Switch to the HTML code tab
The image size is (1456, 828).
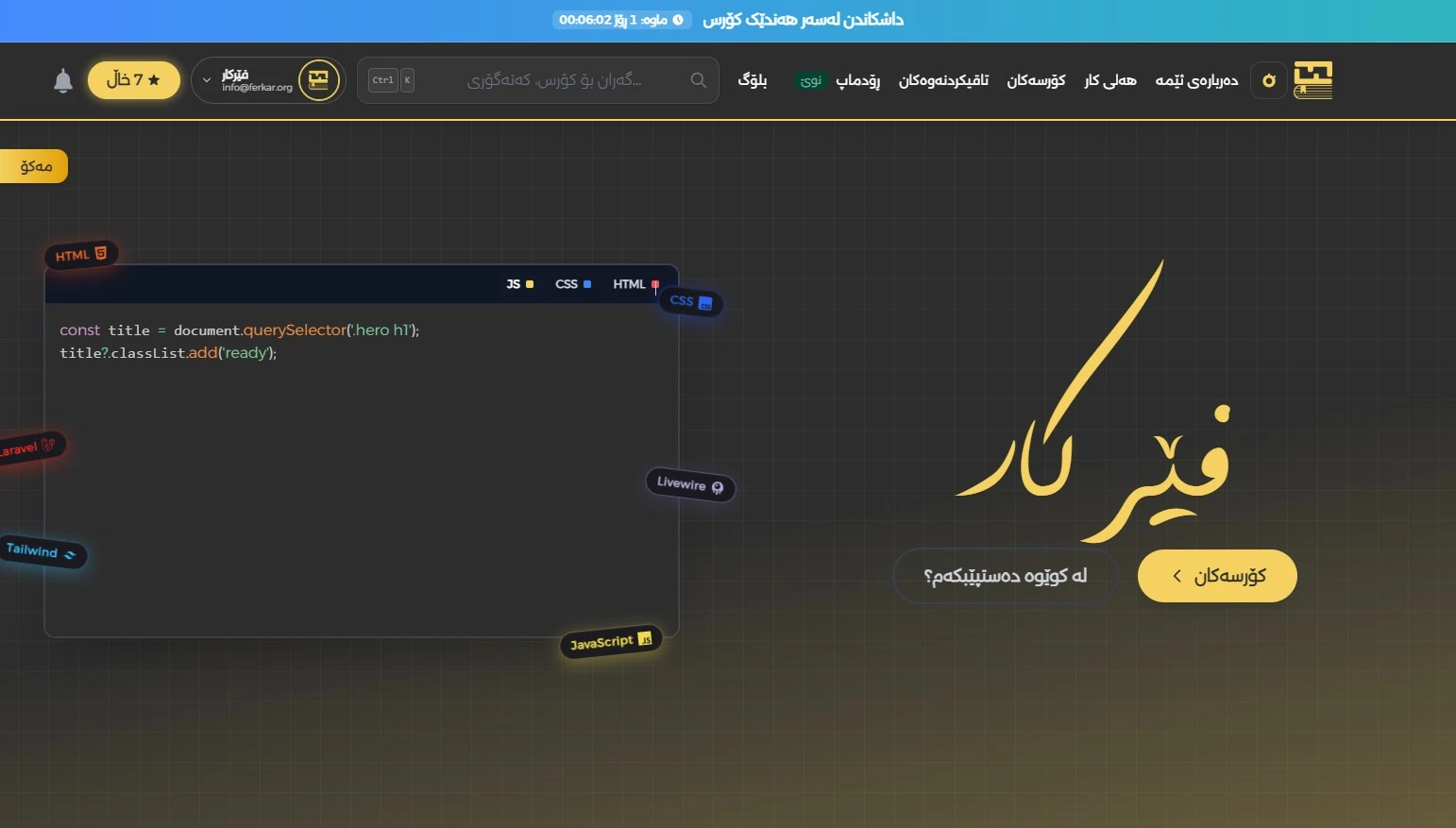pyautogui.click(x=635, y=284)
